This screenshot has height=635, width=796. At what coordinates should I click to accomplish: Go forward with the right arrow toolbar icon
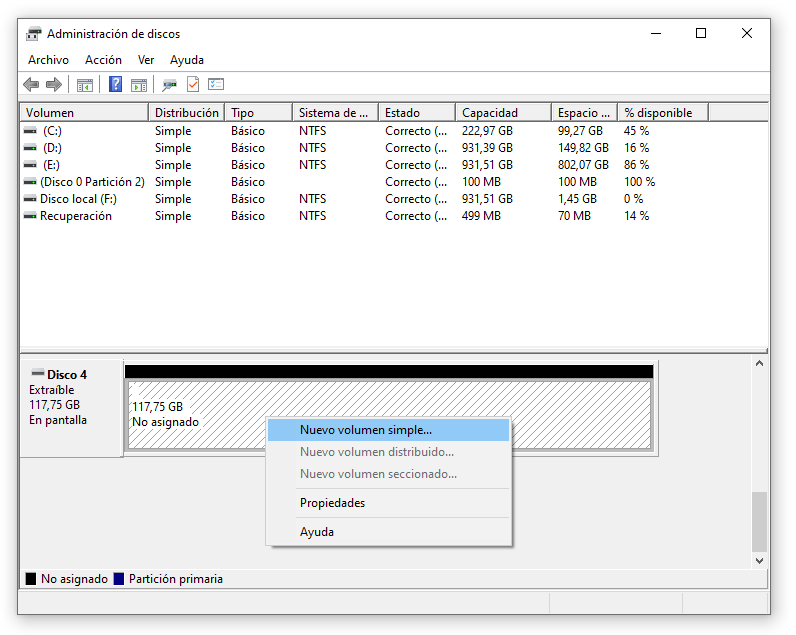[x=54, y=84]
